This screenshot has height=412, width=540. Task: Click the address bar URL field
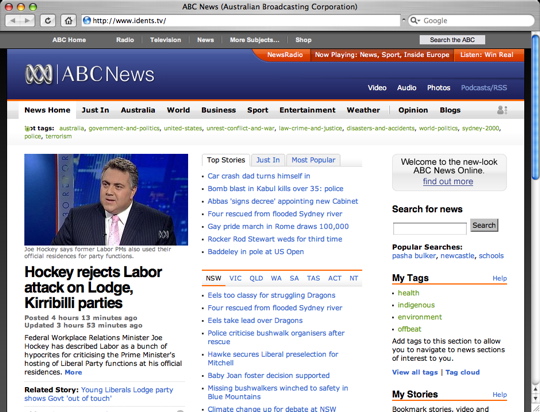[x=241, y=21]
